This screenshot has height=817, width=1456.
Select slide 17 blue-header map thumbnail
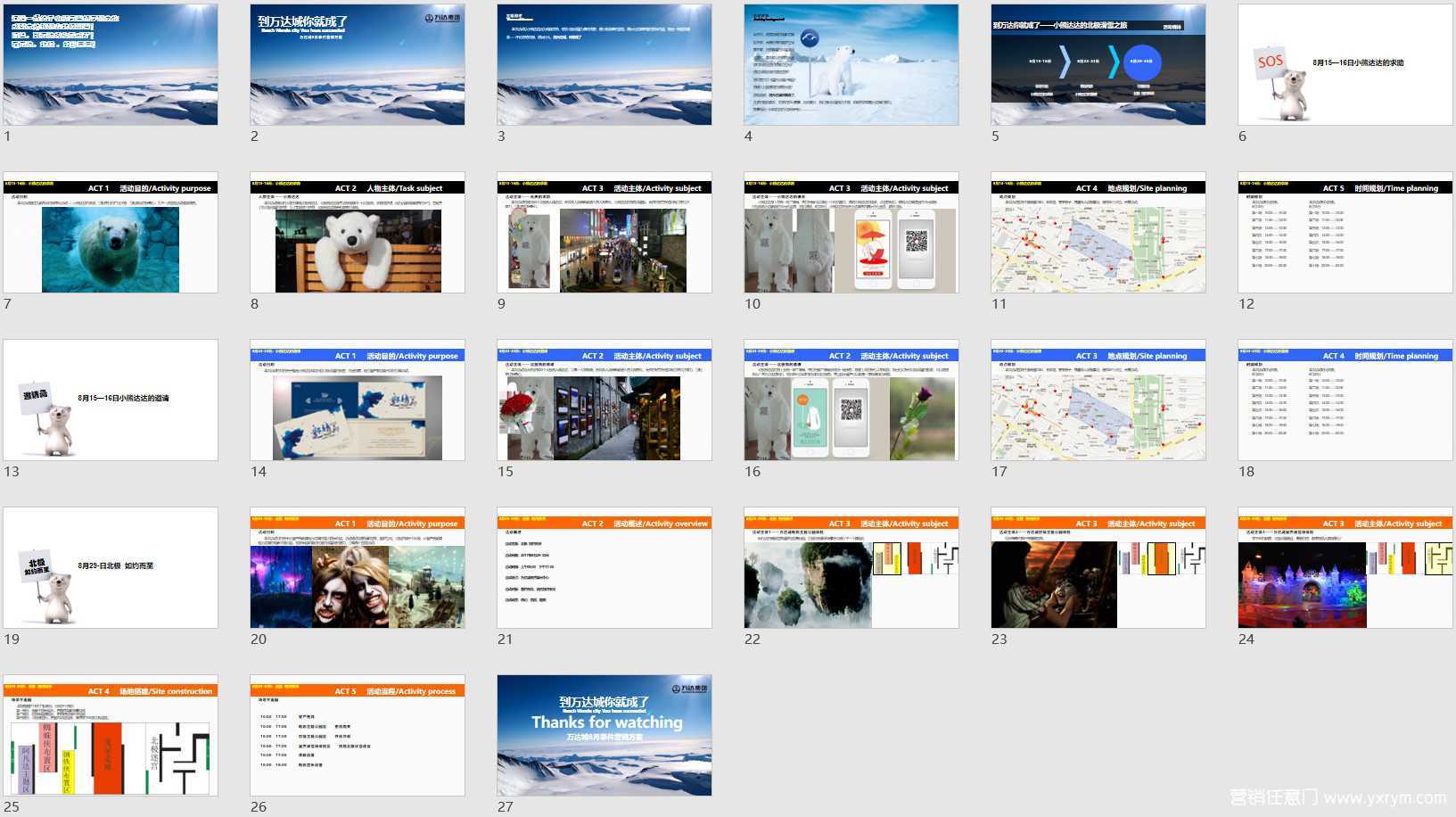click(x=1098, y=400)
